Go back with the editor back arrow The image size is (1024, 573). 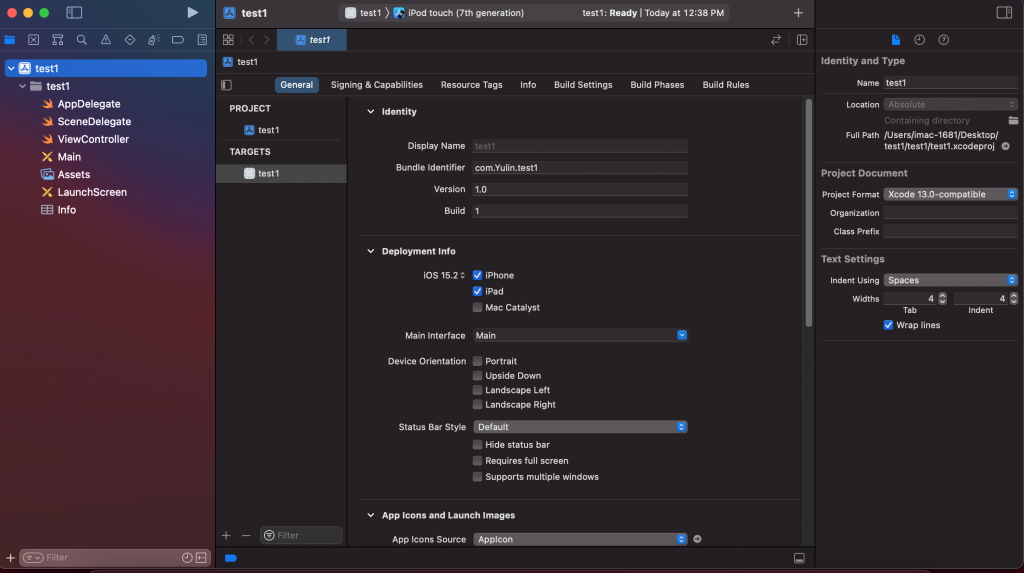pyautogui.click(x=251, y=40)
